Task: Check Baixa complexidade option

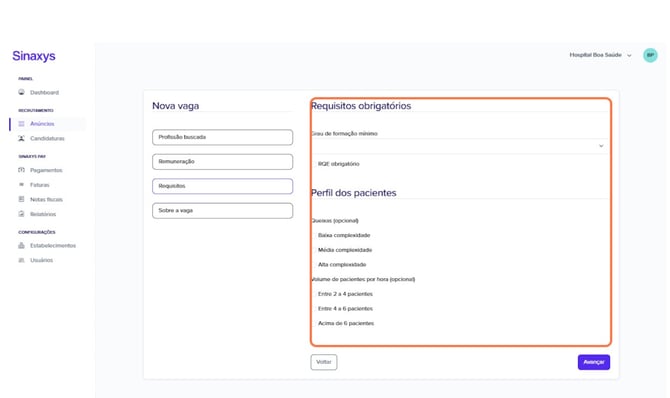Action: pyautogui.click(x=341, y=235)
